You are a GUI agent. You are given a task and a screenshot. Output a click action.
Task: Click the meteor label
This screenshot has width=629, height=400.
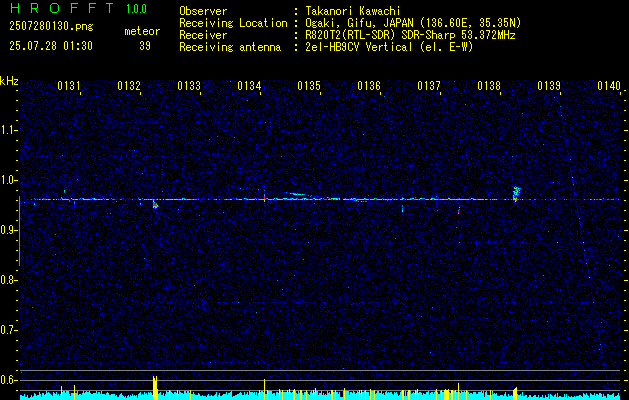click(142, 31)
